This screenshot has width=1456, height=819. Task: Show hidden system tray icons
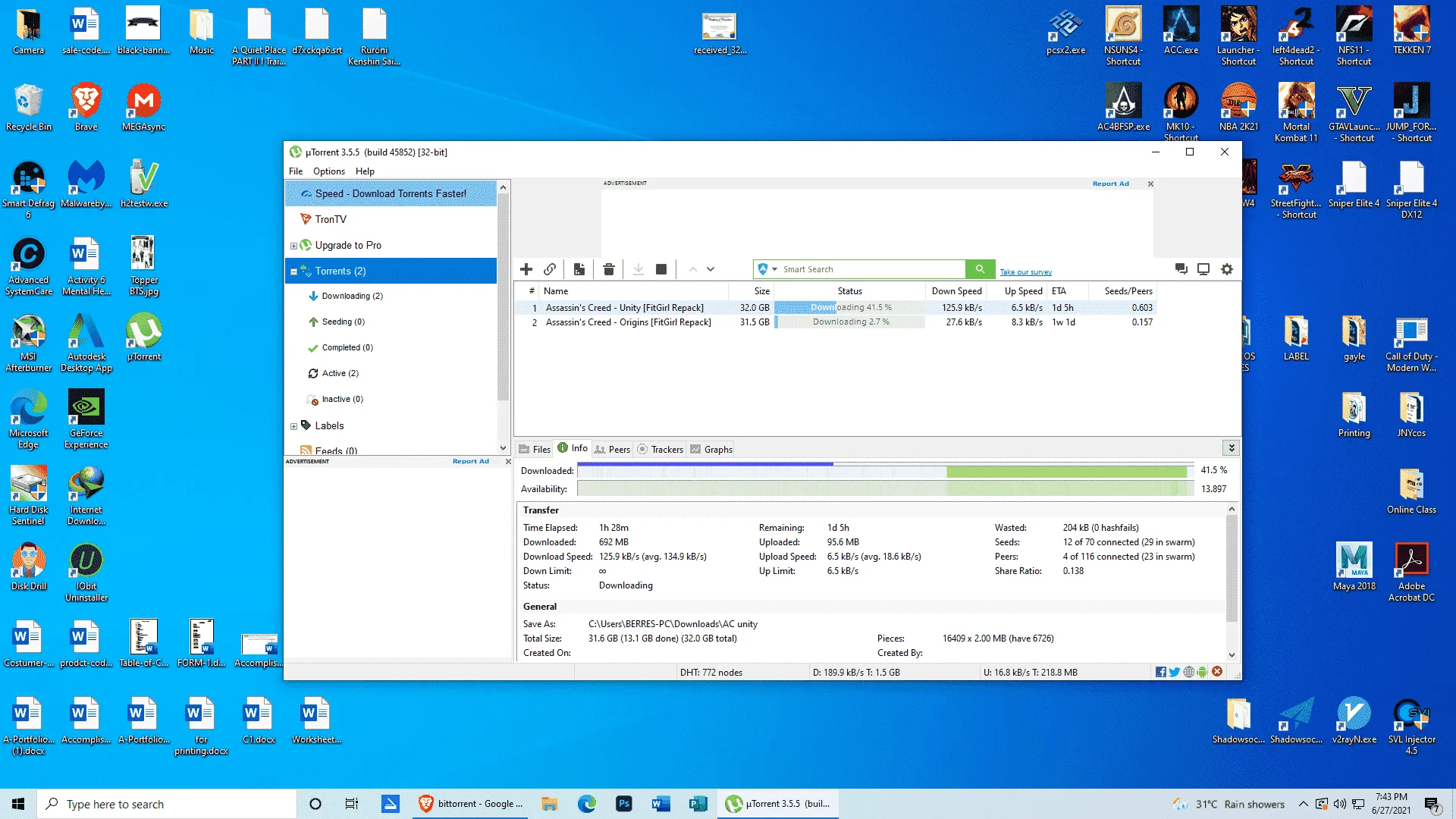pos(1303,804)
